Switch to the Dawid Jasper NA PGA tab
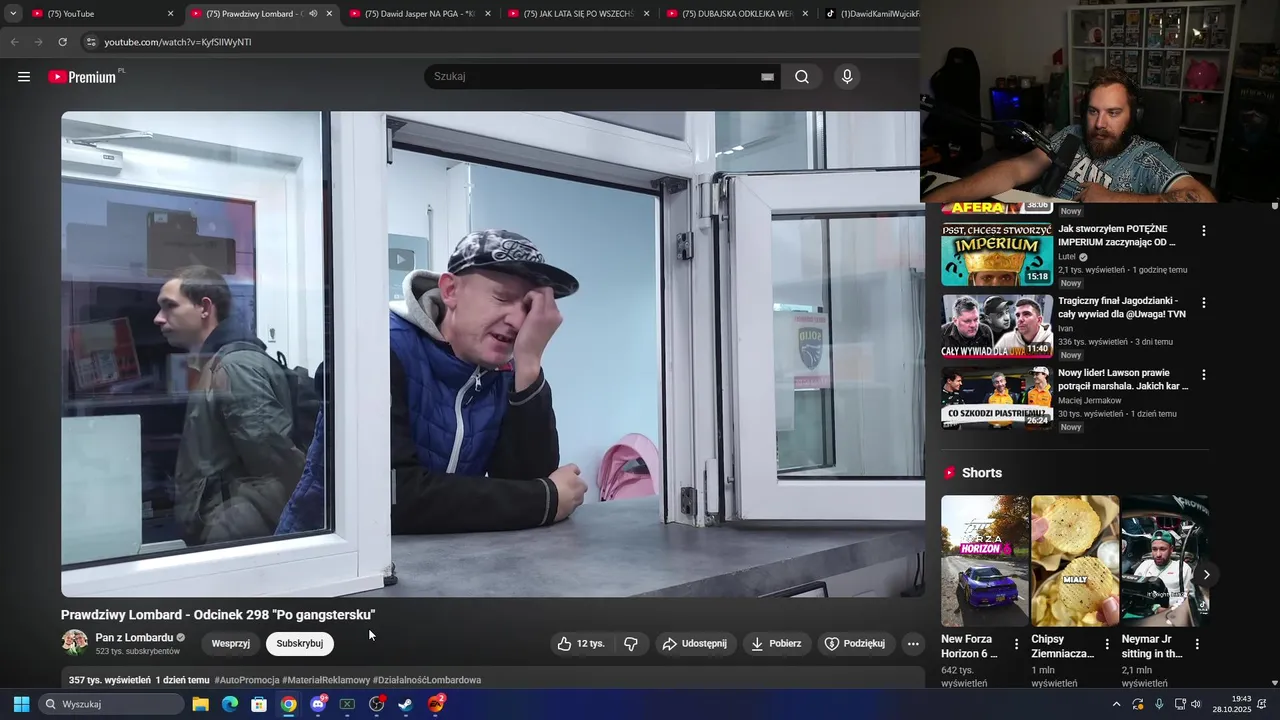This screenshot has width=1280, height=720. 420,14
